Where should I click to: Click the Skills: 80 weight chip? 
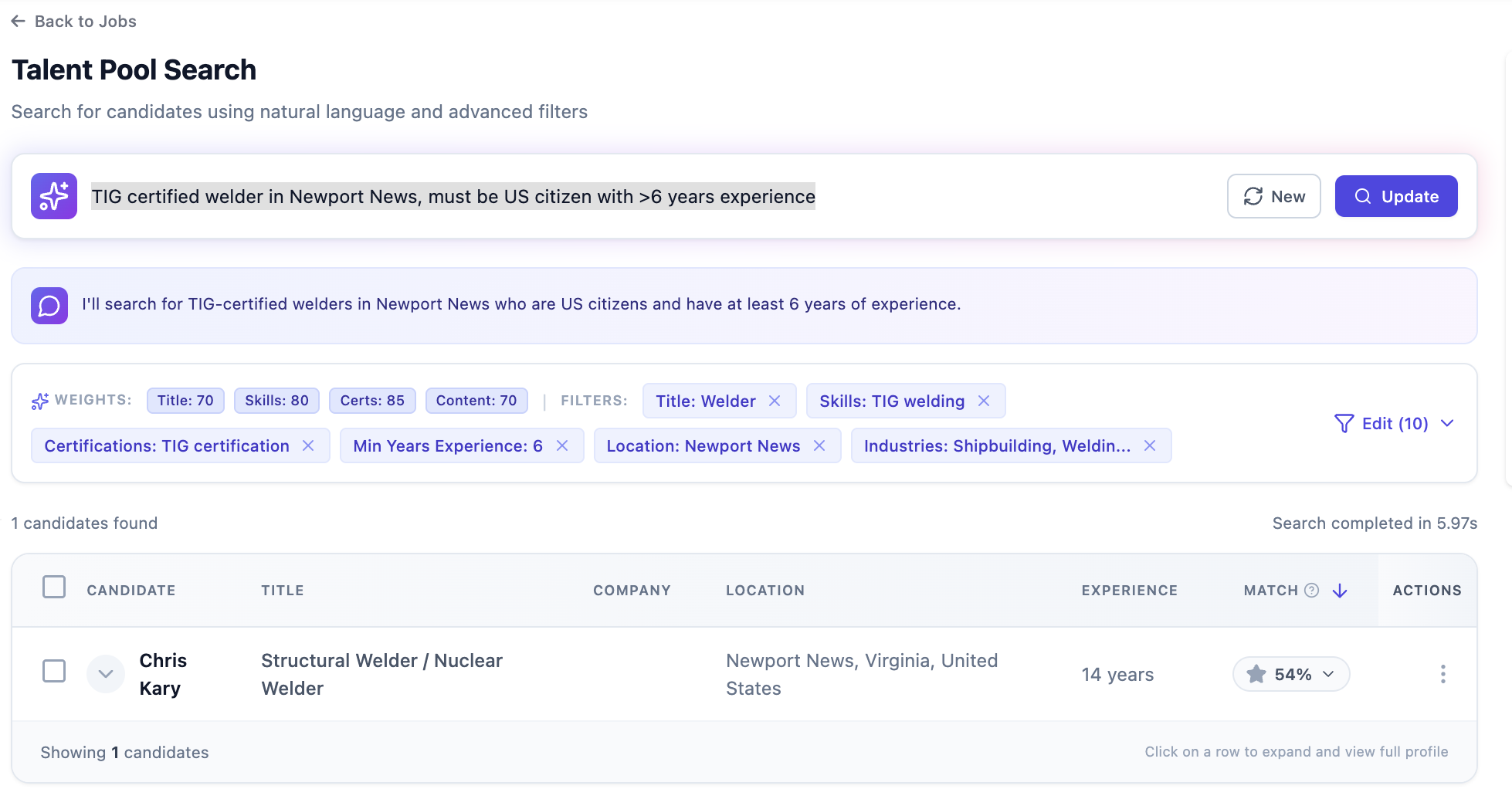[x=276, y=401]
